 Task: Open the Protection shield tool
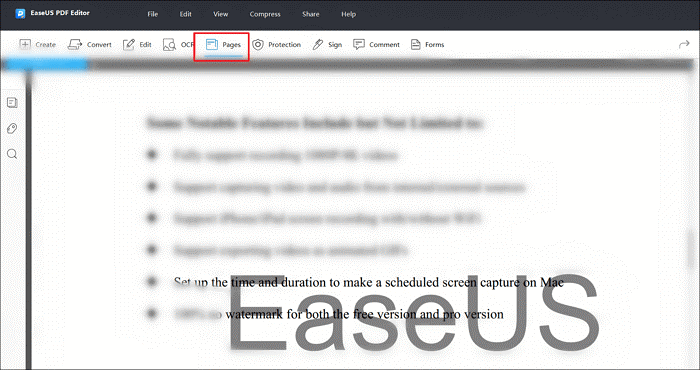(276, 44)
